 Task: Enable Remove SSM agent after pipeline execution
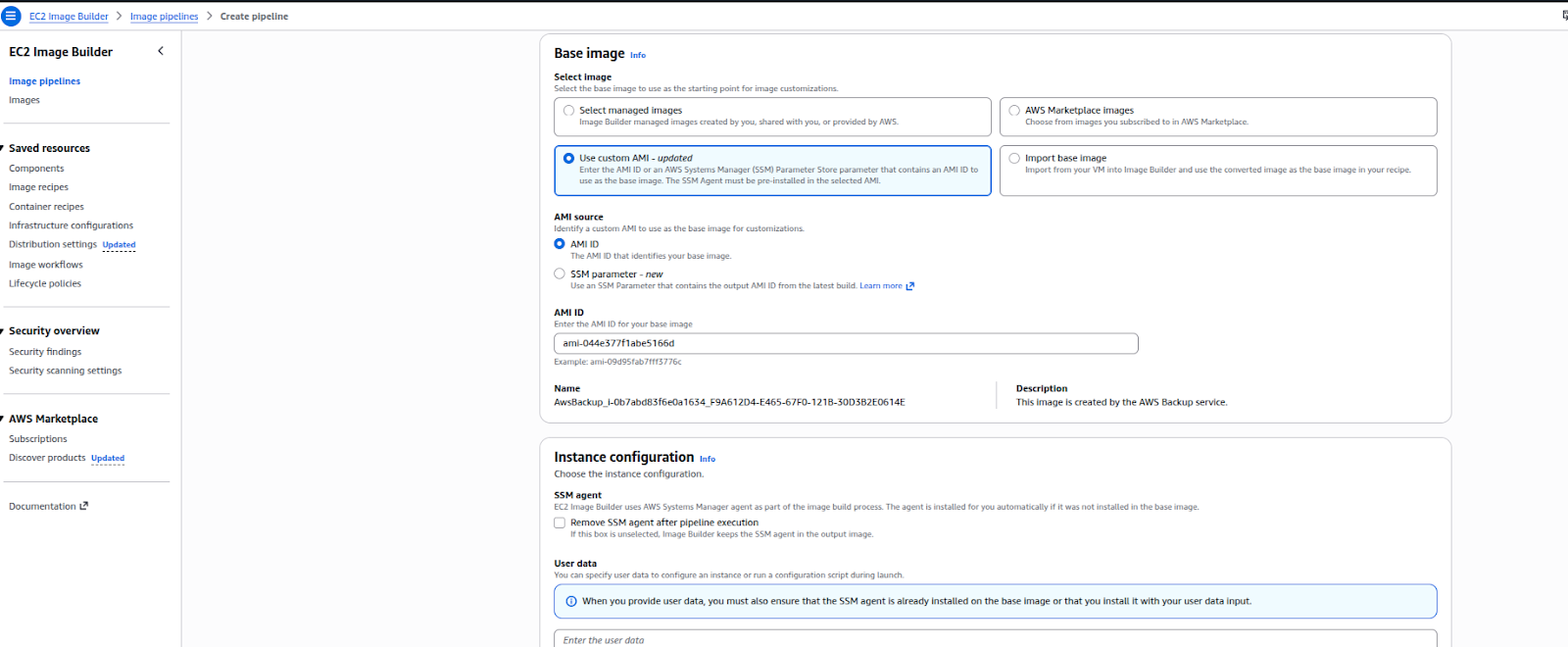(x=560, y=523)
